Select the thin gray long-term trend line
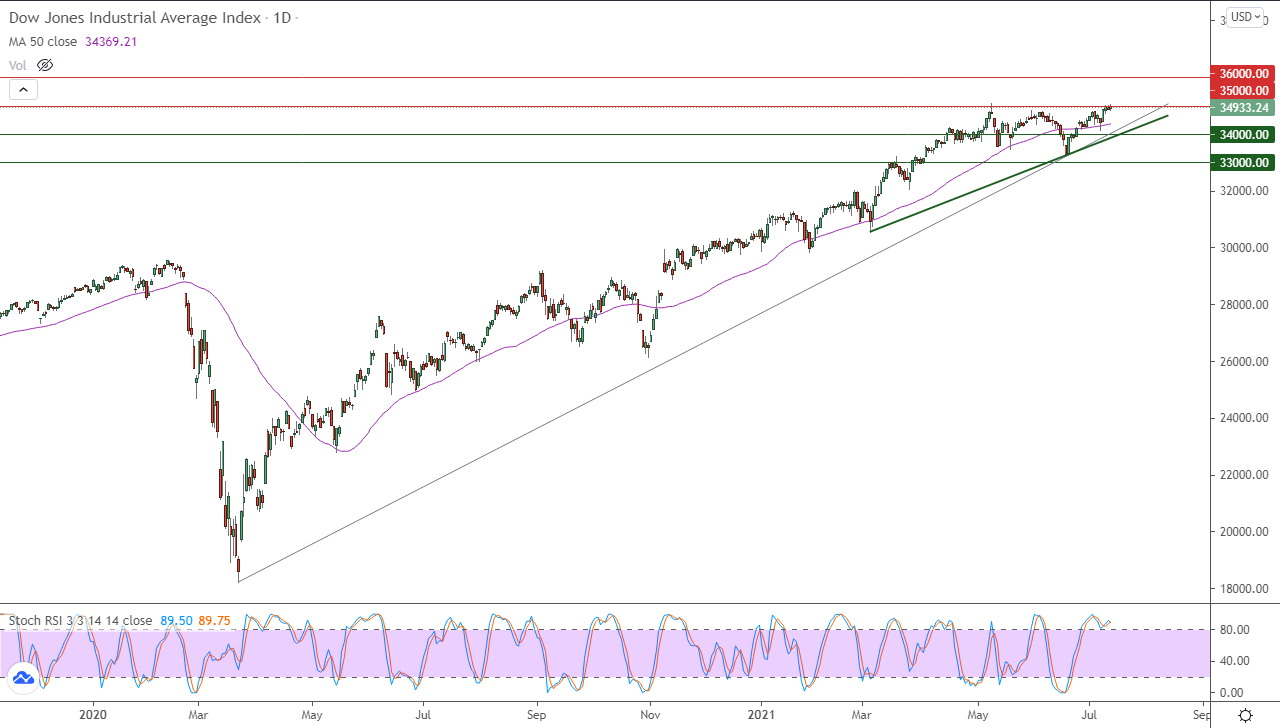Screen dimensions: 1280x728 pos(703,342)
